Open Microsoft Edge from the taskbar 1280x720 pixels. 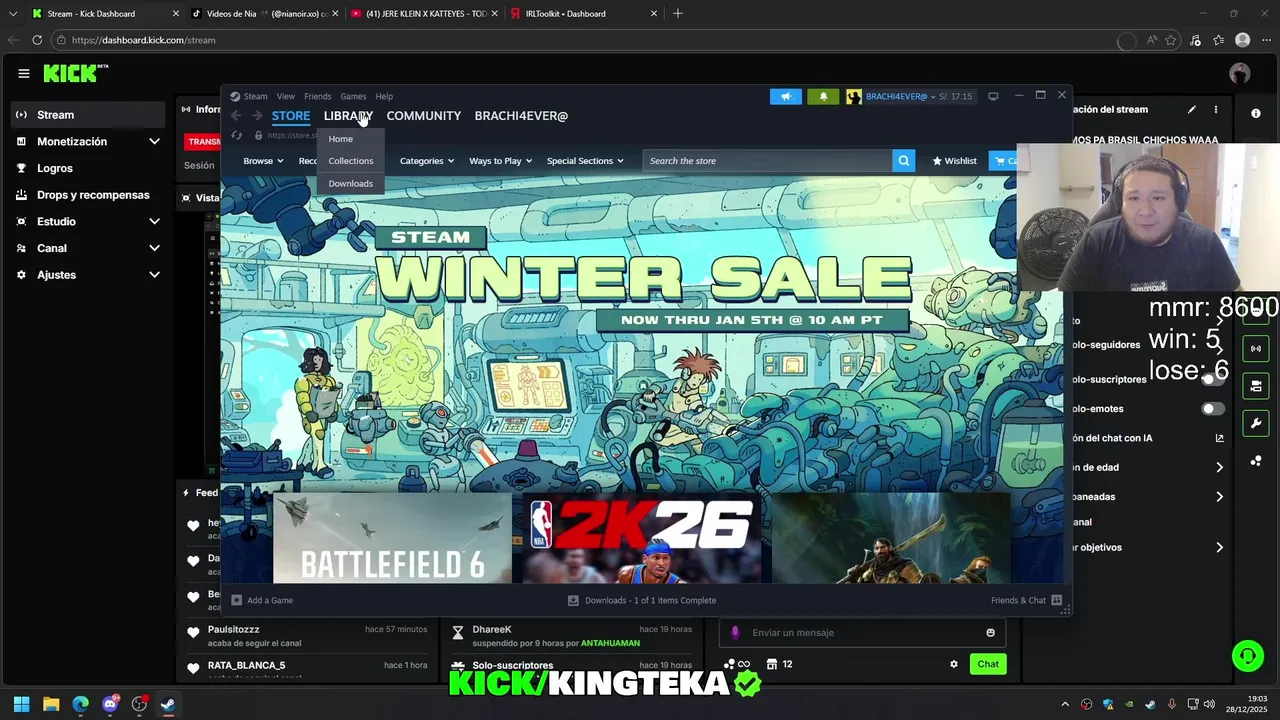tap(80, 704)
